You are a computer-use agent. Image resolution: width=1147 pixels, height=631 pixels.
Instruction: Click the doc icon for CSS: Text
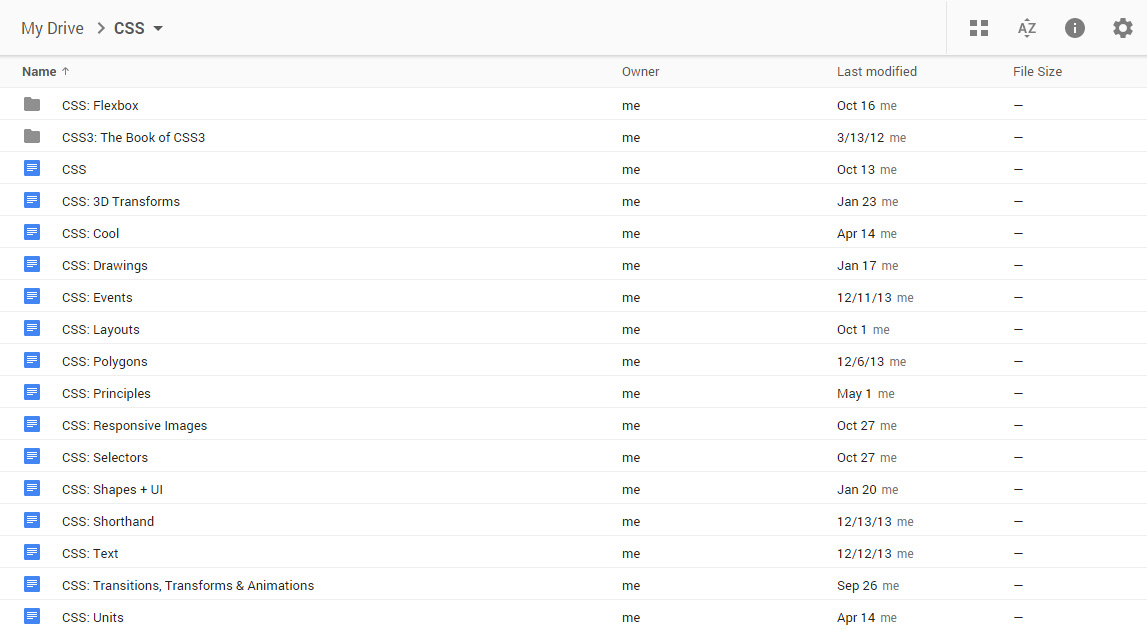[x=31, y=552]
